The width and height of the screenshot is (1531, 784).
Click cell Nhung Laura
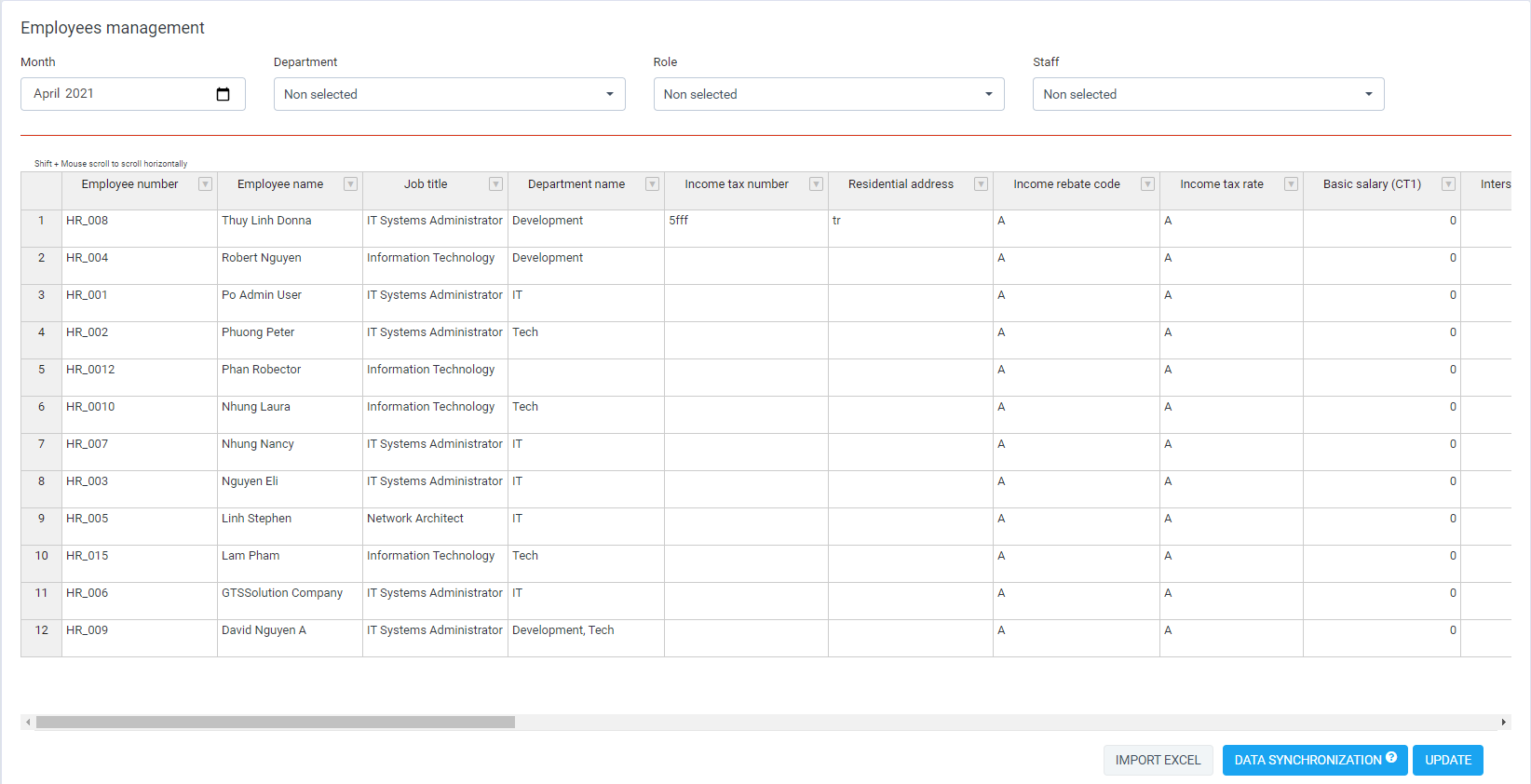click(291, 414)
